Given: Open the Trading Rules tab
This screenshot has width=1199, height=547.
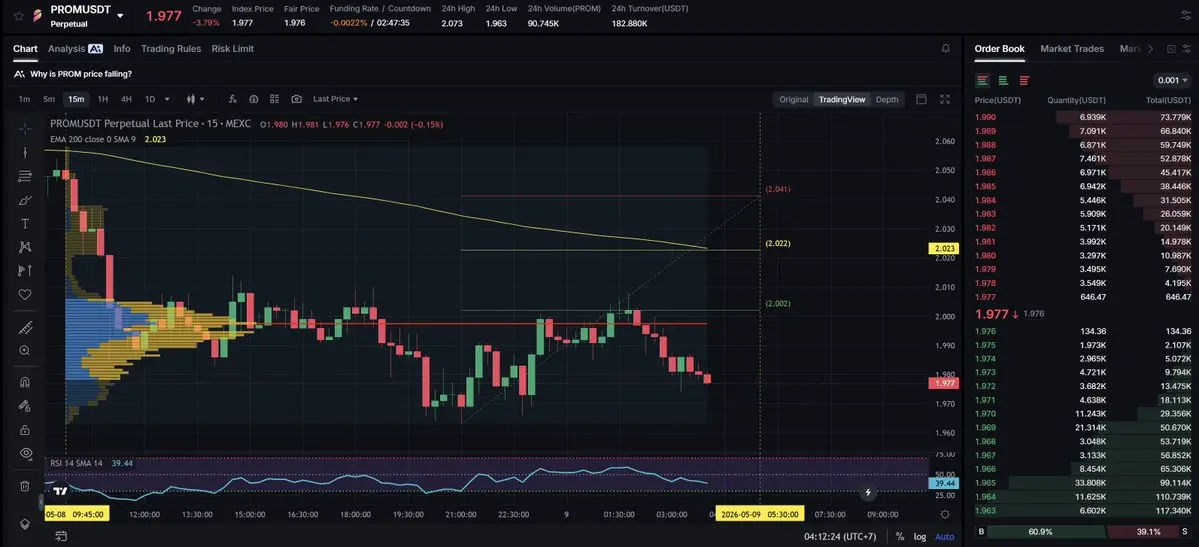Looking at the screenshot, I should point(171,48).
